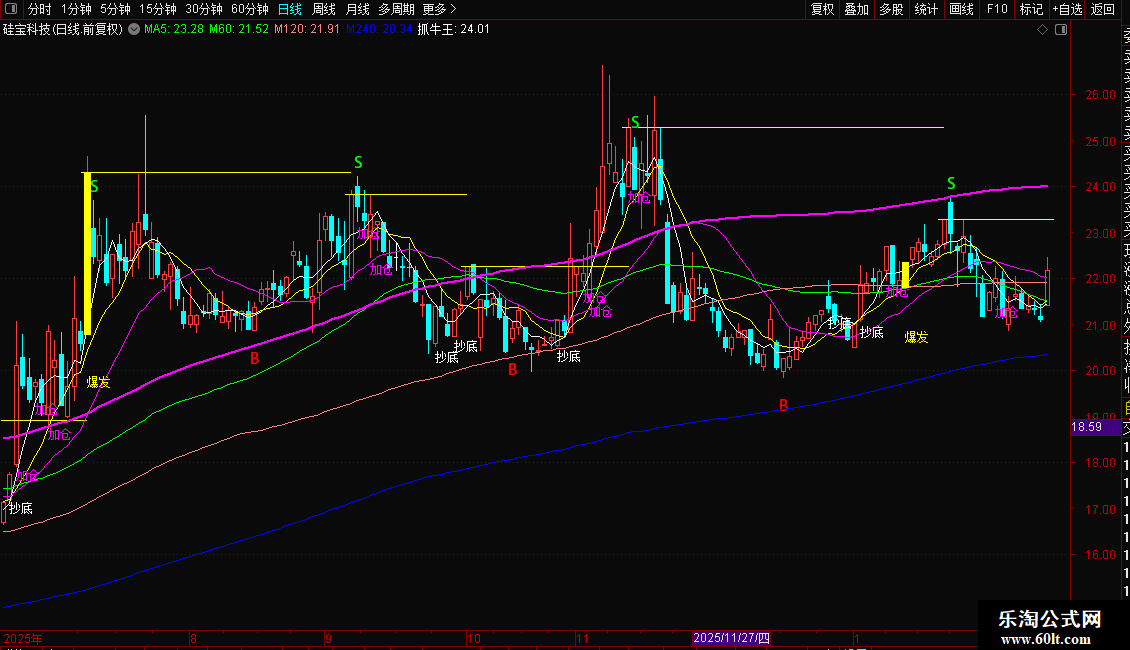Viewport: 1130px width, 650px height.
Task: Click the M60: 21.52 indicator label
Action: pyautogui.click(x=239, y=30)
